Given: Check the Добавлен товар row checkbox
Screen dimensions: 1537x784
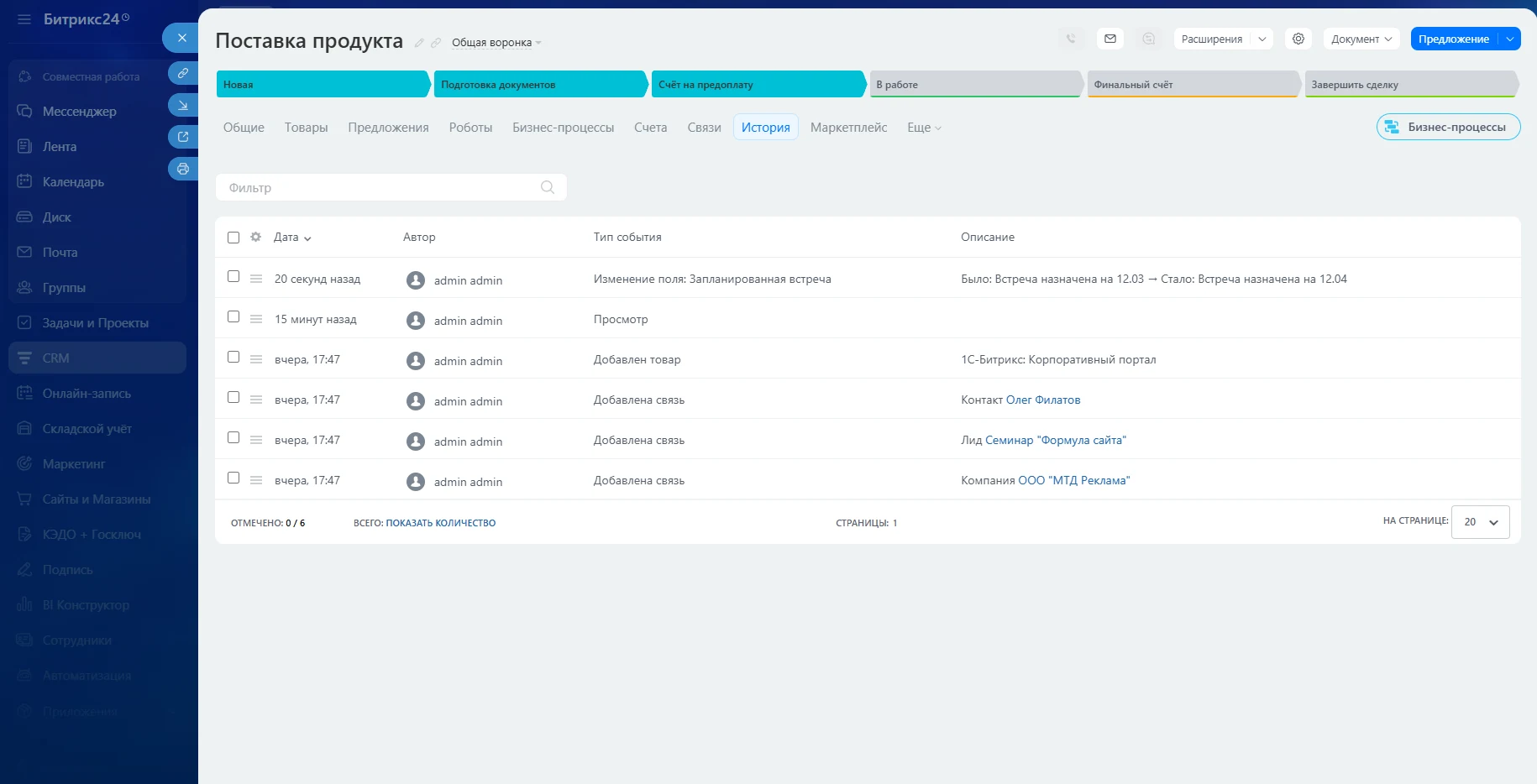Looking at the screenshot, I should pyautogui.click(x=233, y=357).
